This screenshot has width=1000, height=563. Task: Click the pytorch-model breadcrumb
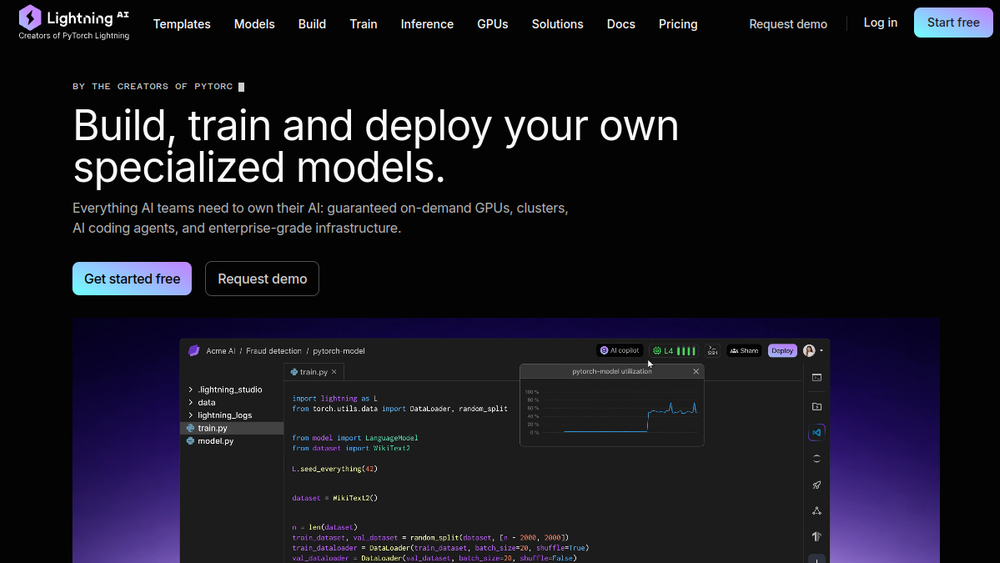point(339,351)
